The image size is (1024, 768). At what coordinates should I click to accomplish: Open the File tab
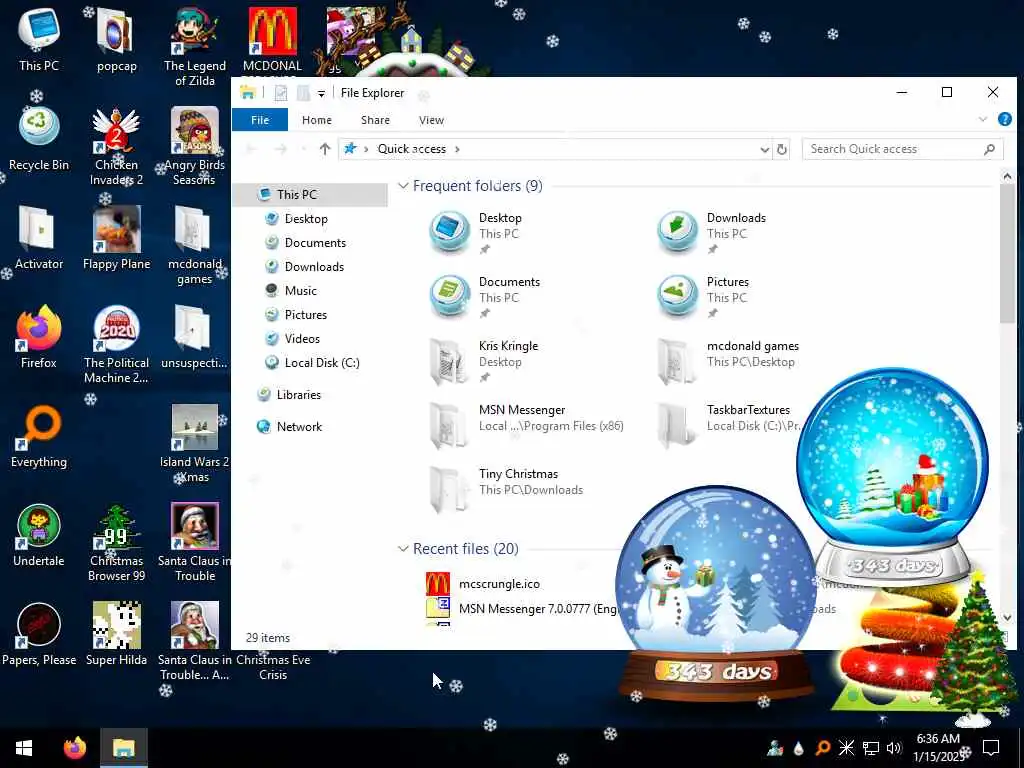tap(260, 120)
